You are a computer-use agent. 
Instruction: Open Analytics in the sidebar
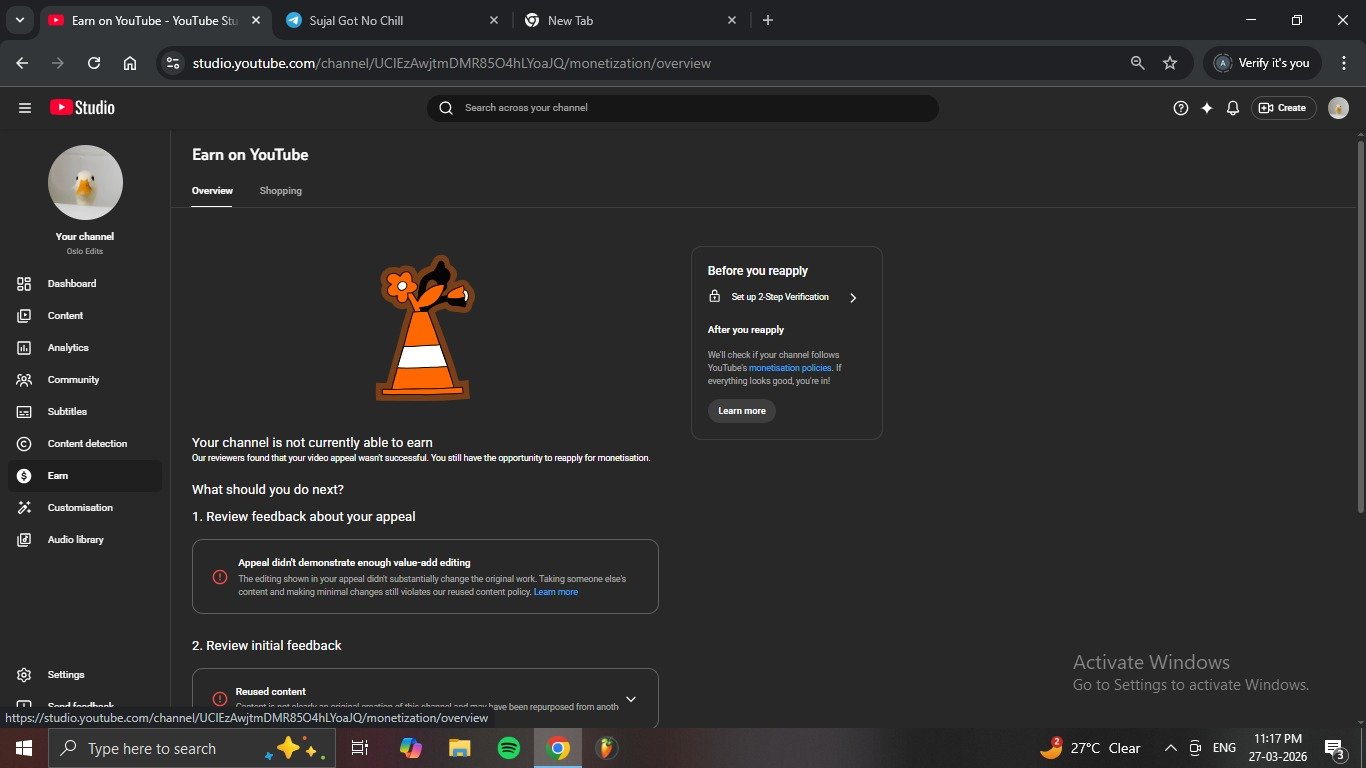point(68,348)
